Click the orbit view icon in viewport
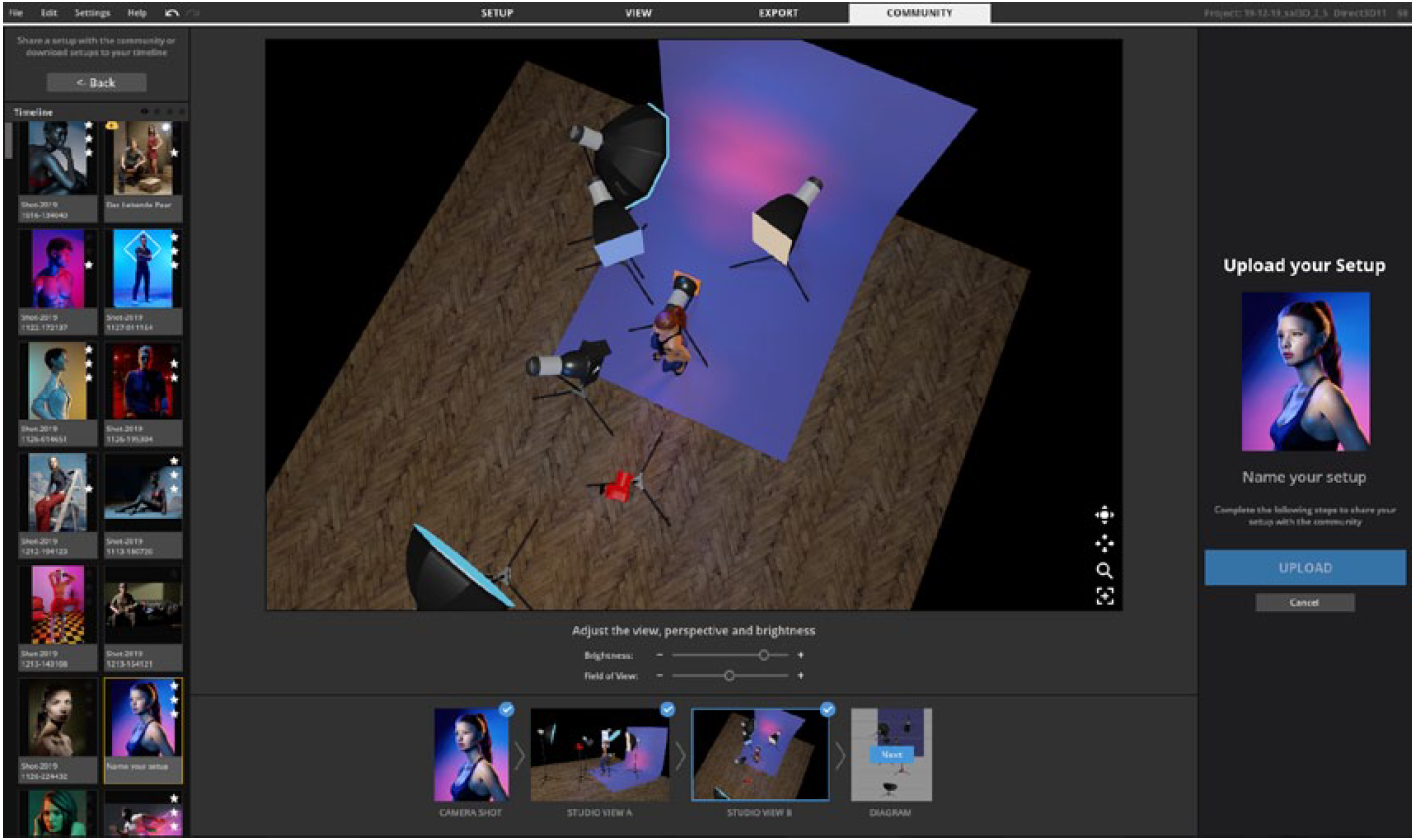 pyautogui.click(x=1104, y=515)
